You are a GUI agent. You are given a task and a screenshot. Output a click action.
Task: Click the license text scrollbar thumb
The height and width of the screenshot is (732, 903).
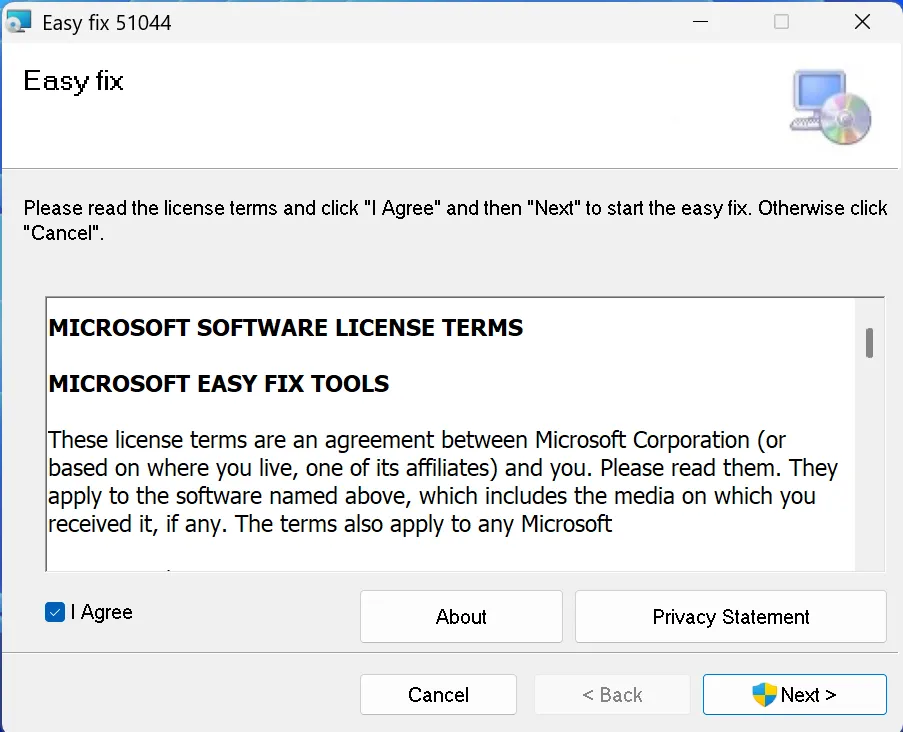click(869, 342)
